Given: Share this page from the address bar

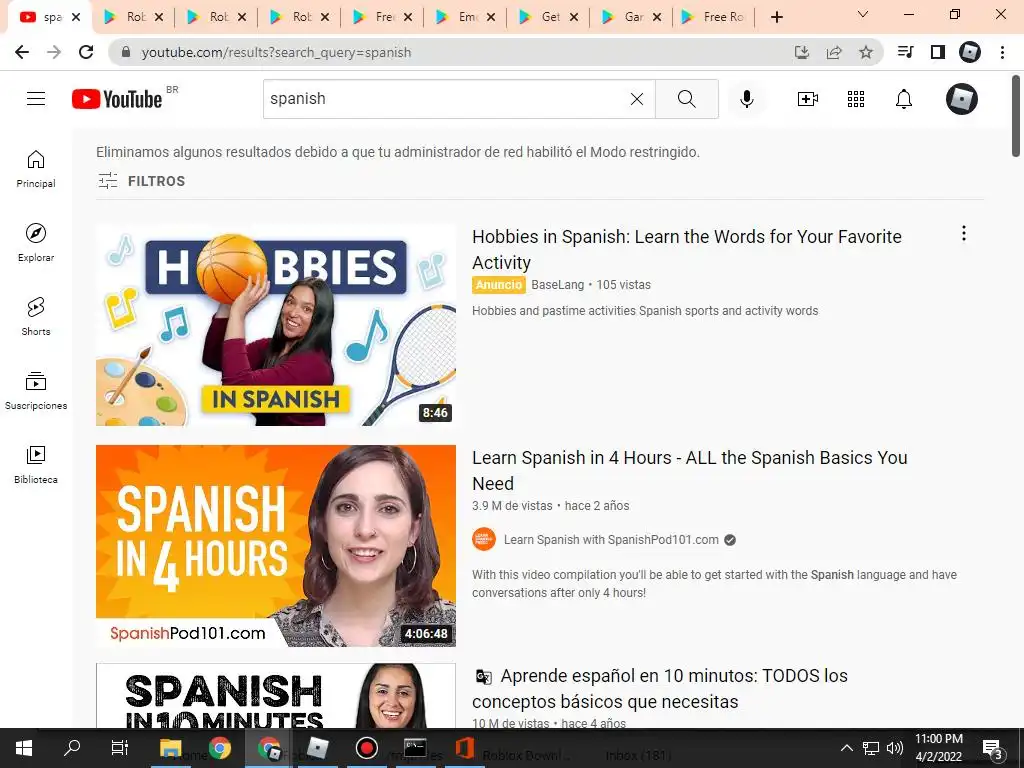Looking at the screenshot, I should (834, 52).
